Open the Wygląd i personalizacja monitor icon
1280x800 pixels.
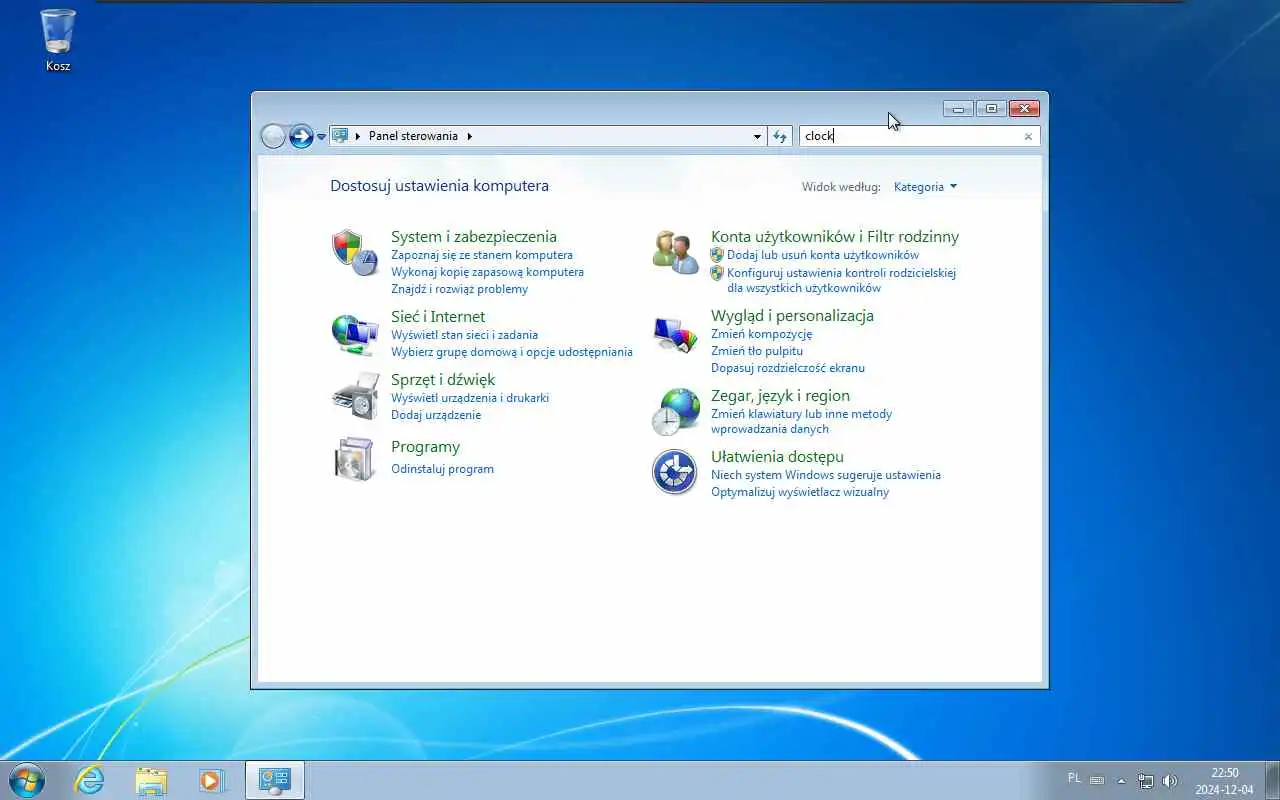pos(675,334)
